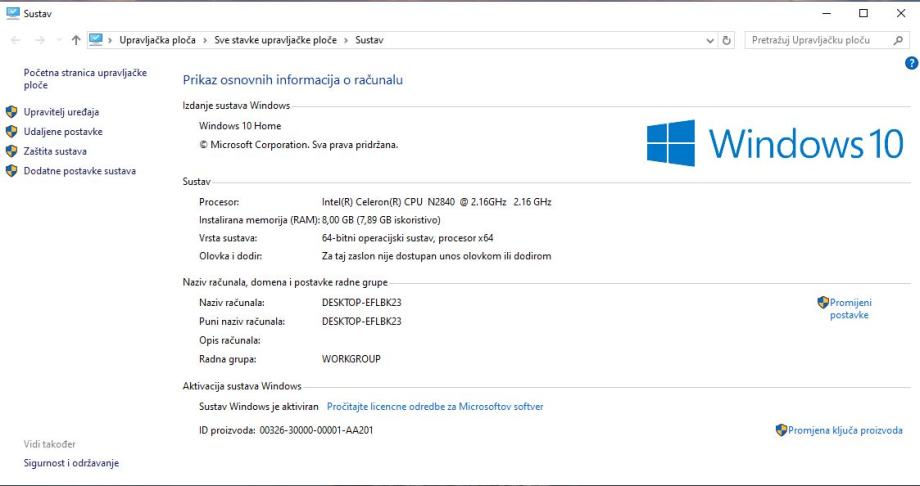Image resolution: width=920 pixels, height=486 pixels.
Task: Maximize the Sustav window
Action: [864, 13]
